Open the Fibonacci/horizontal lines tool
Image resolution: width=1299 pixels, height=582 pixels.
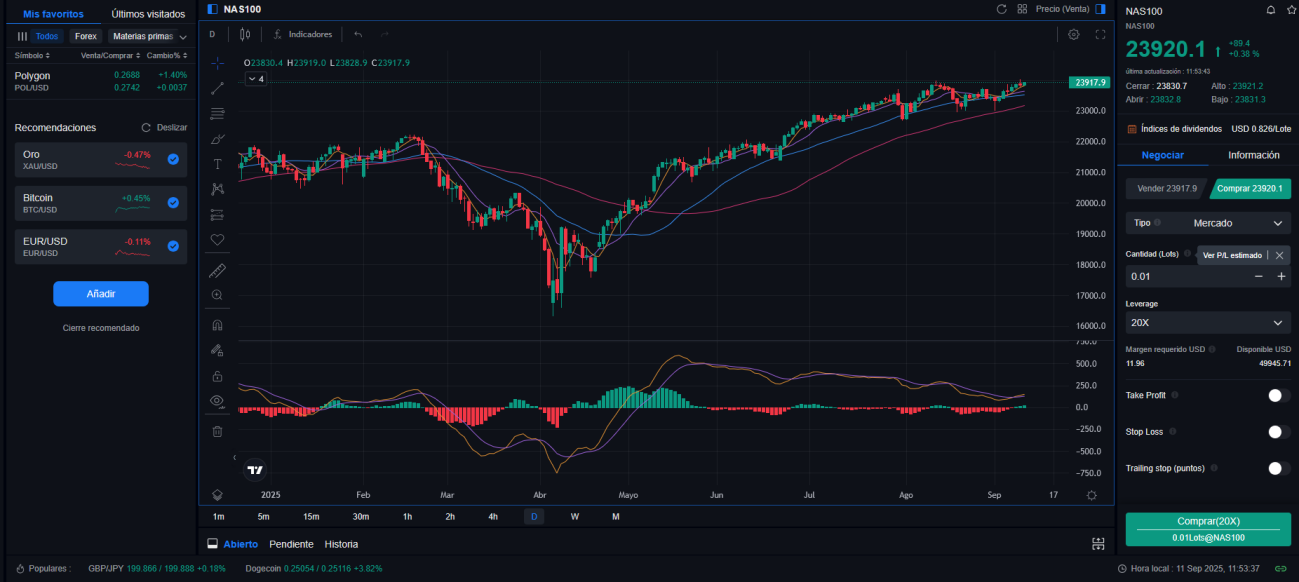coord(217,113)
